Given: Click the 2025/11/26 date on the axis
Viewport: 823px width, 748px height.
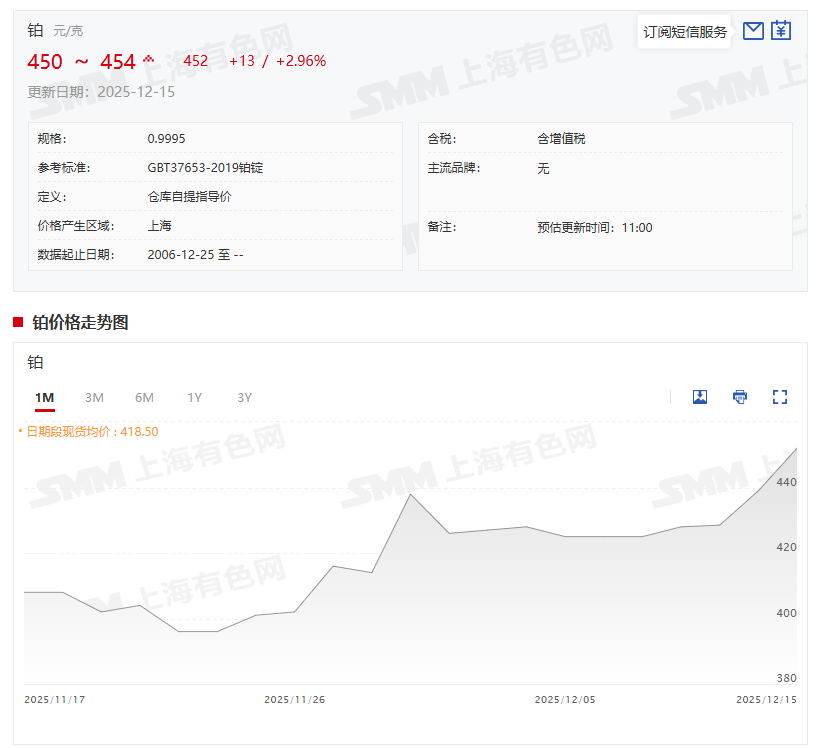Looking at the screenshot, I should [294, 700].
